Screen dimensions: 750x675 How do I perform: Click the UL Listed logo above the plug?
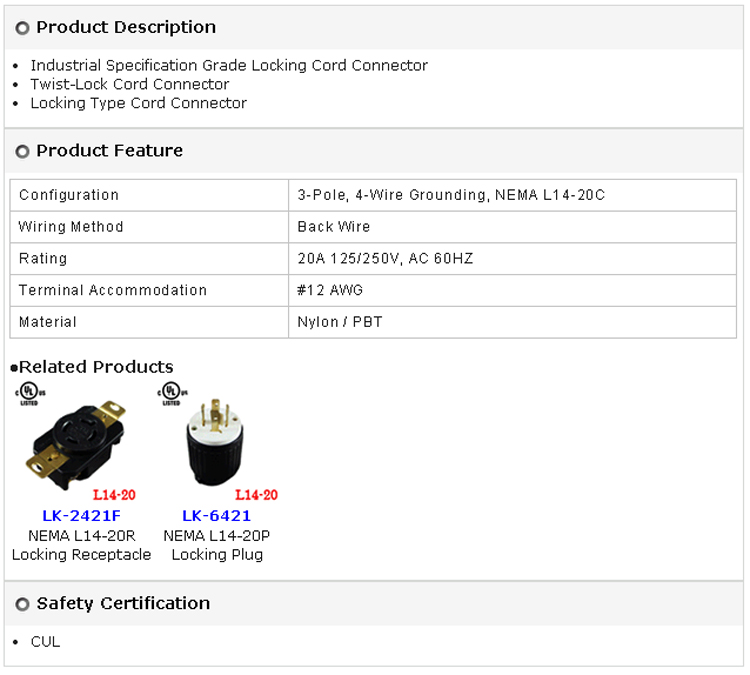172,391
